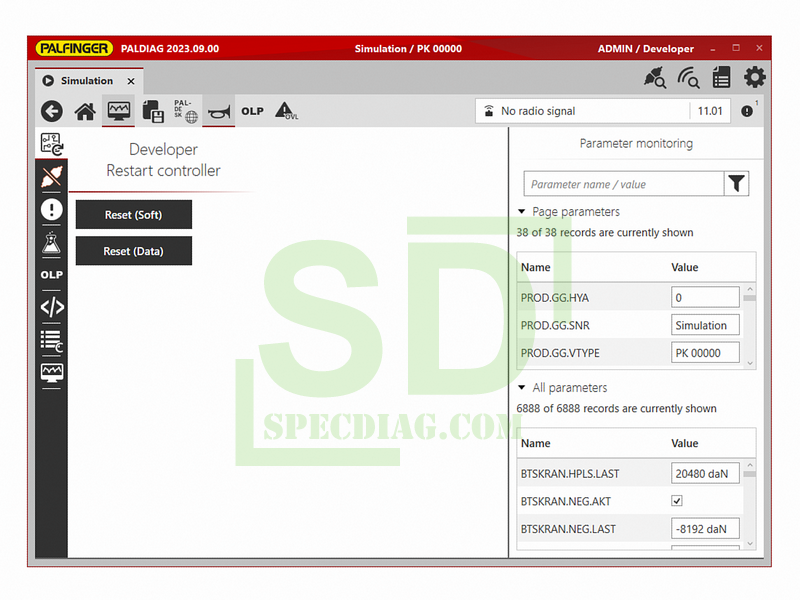Open the settings gear icon
The image size is (800, 600).
coord(754,77)
